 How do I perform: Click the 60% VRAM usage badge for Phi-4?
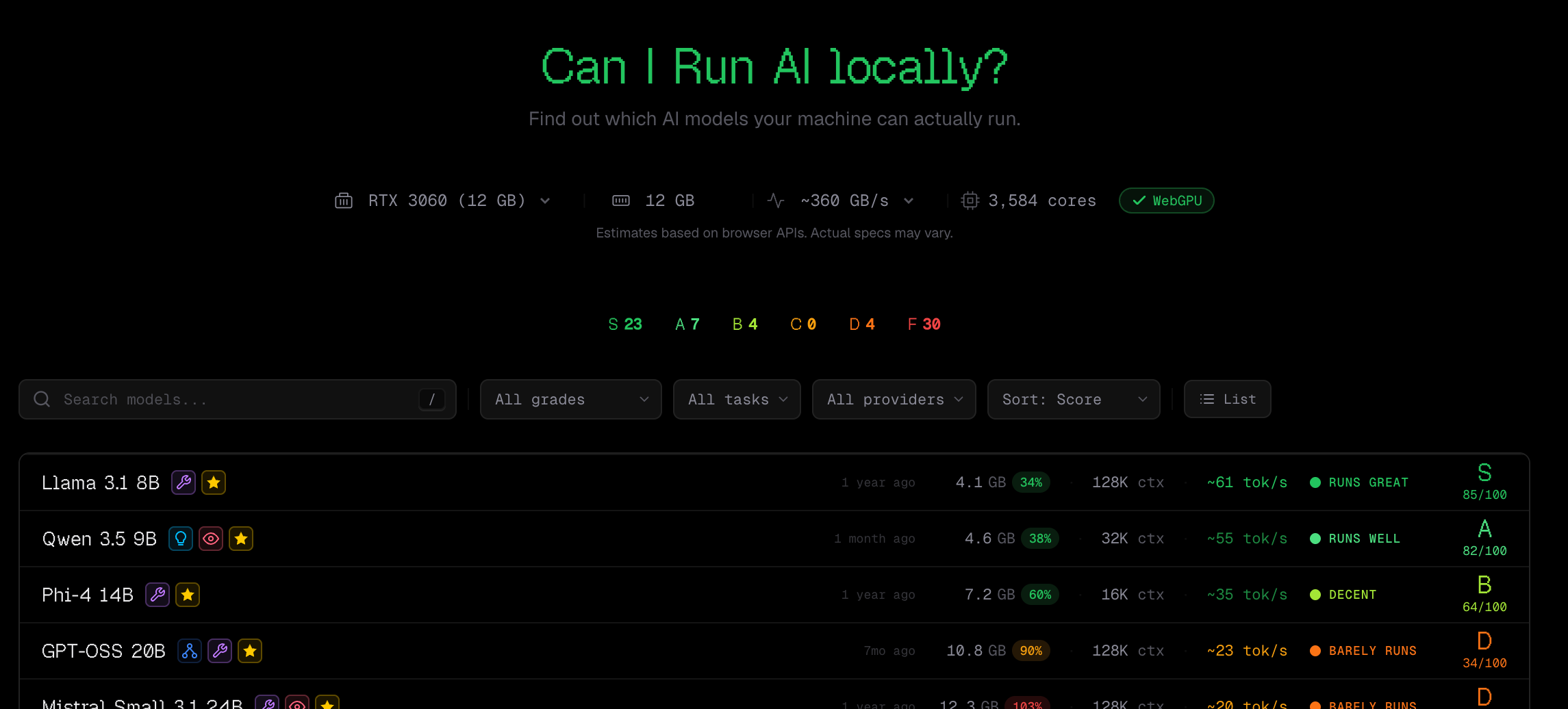click(1040, 595)
